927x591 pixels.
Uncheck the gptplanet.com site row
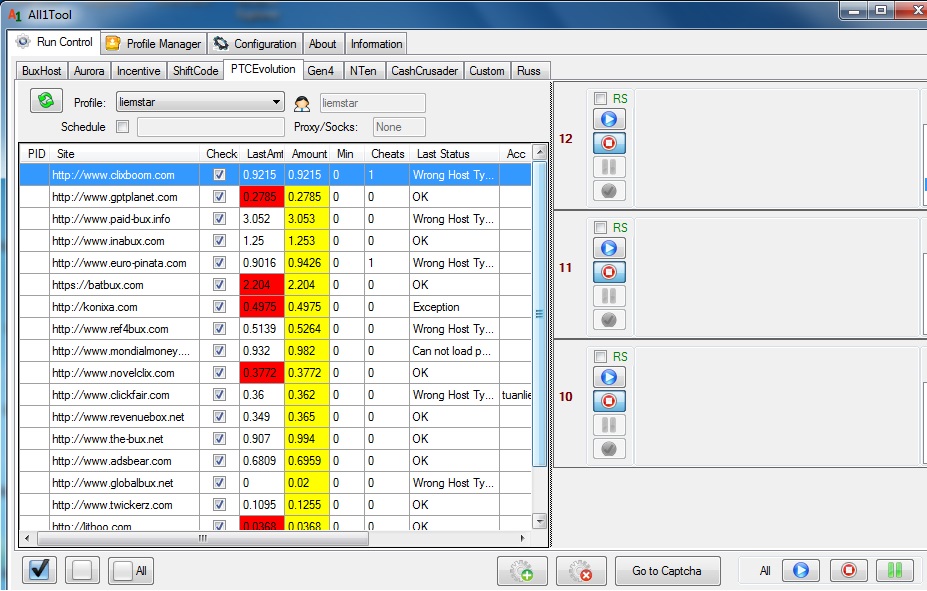pos(219,197)
